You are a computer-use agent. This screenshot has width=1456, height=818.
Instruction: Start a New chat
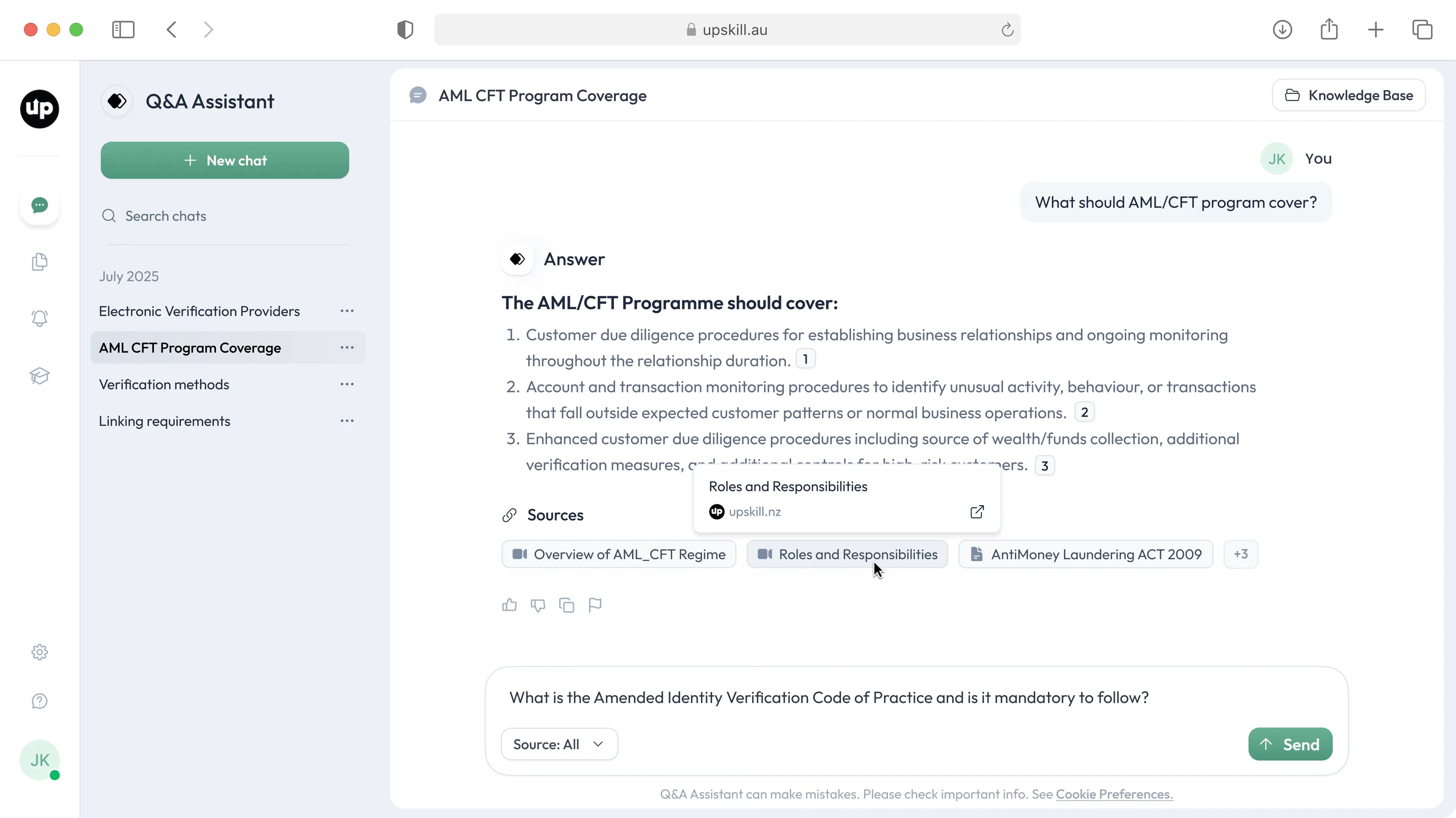pos(225,160)
